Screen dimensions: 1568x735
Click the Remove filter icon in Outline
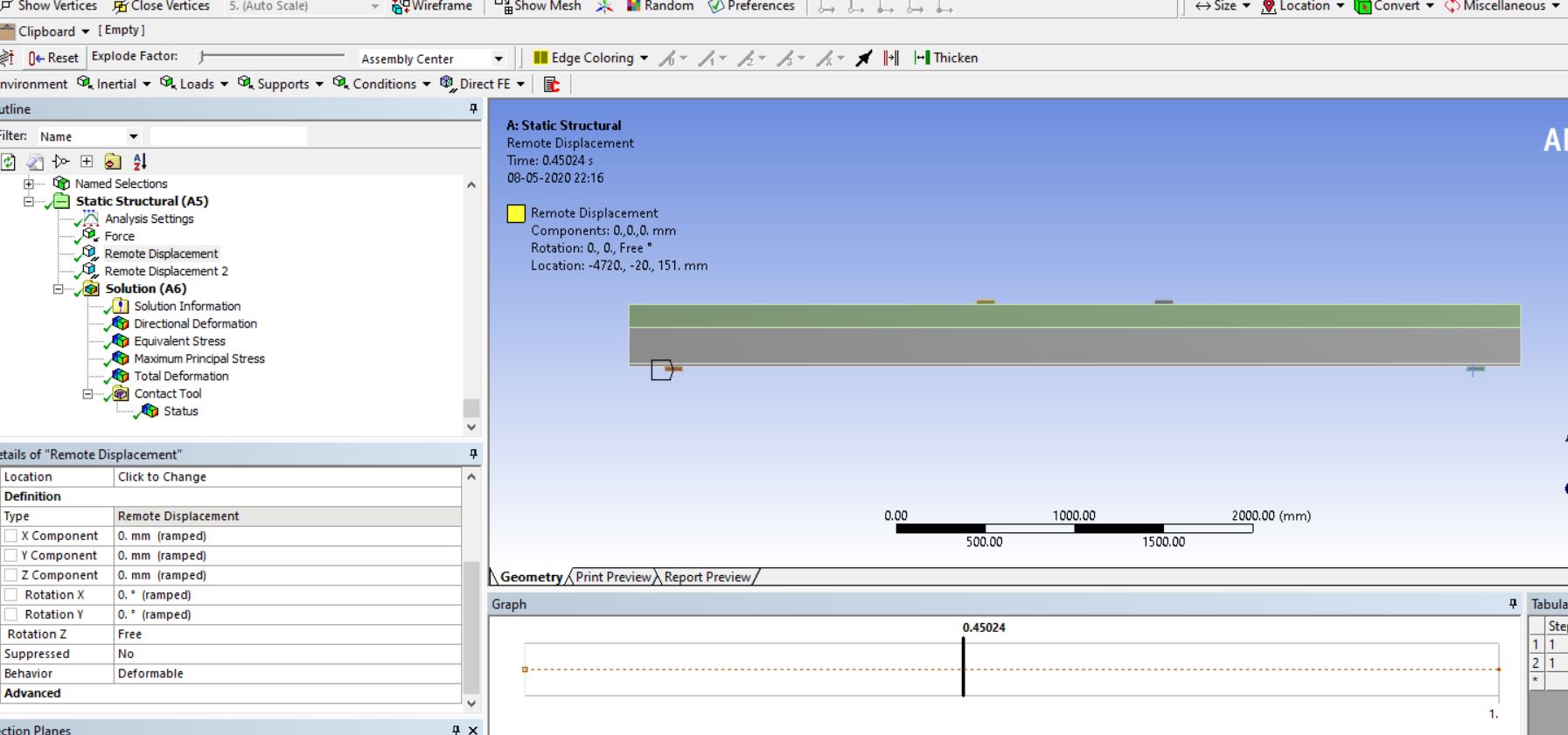pyautogui.click(x=60, y=162)
